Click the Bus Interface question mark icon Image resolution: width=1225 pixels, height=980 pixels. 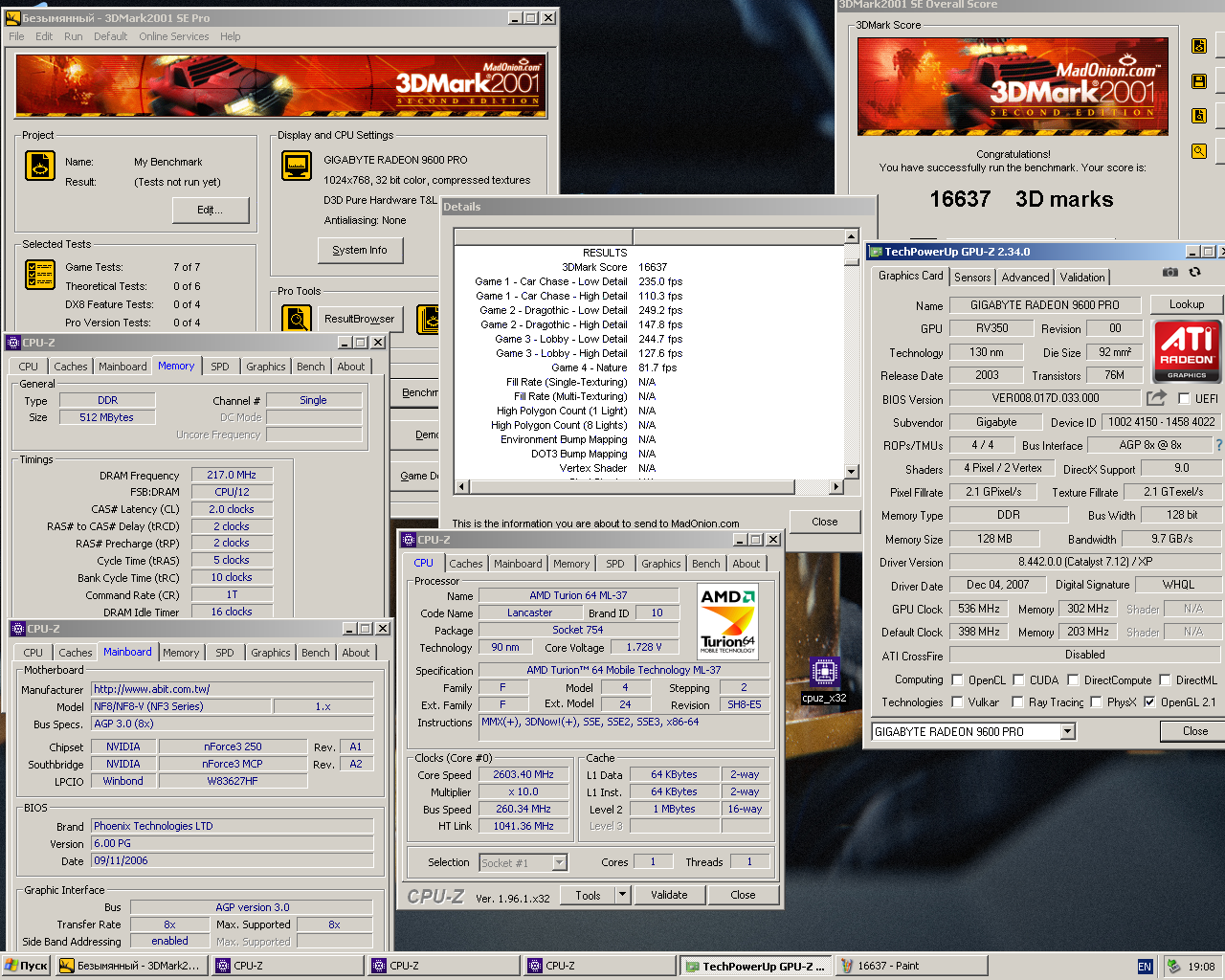coord(1218,445)
